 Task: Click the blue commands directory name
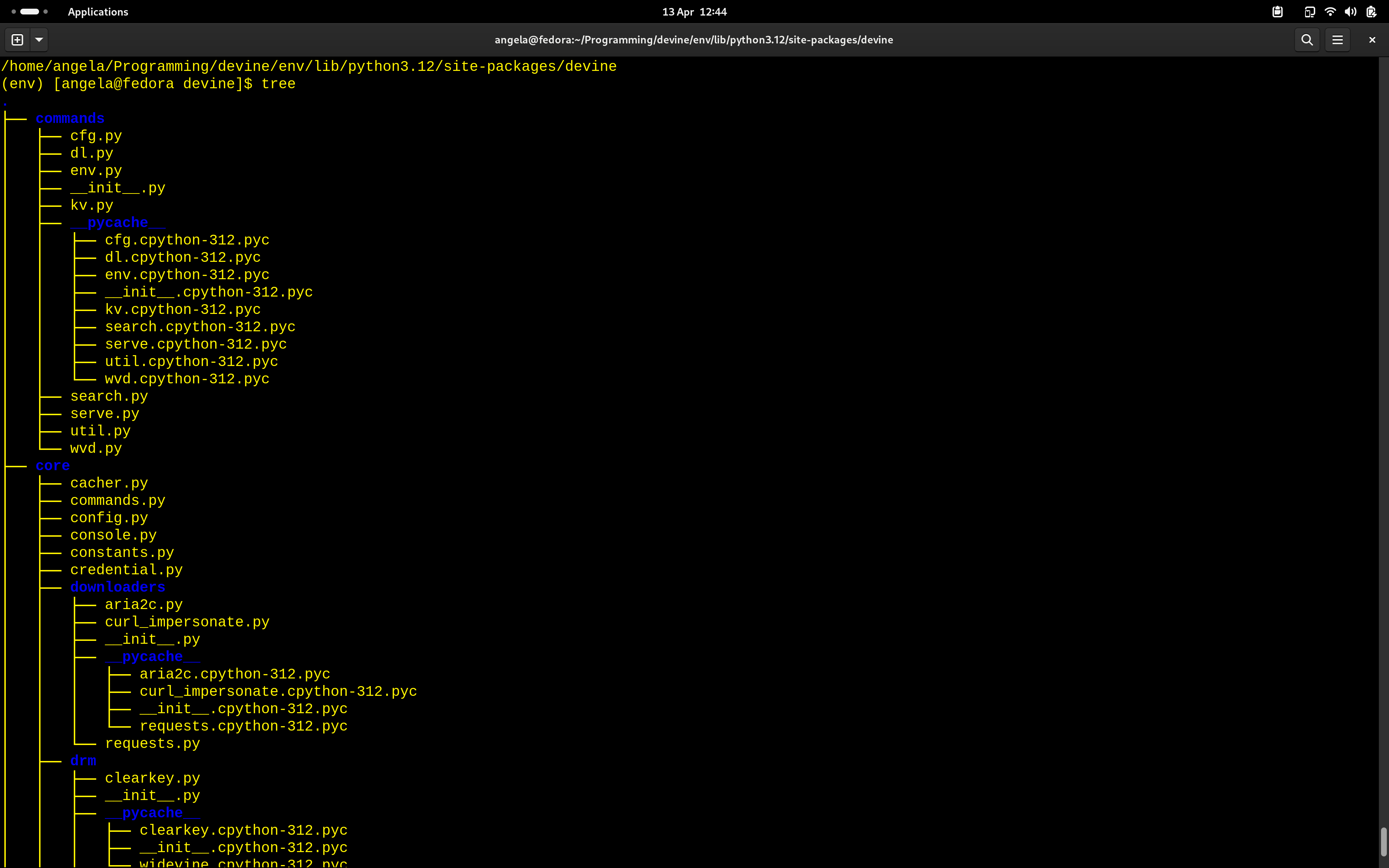pos(70,118)
